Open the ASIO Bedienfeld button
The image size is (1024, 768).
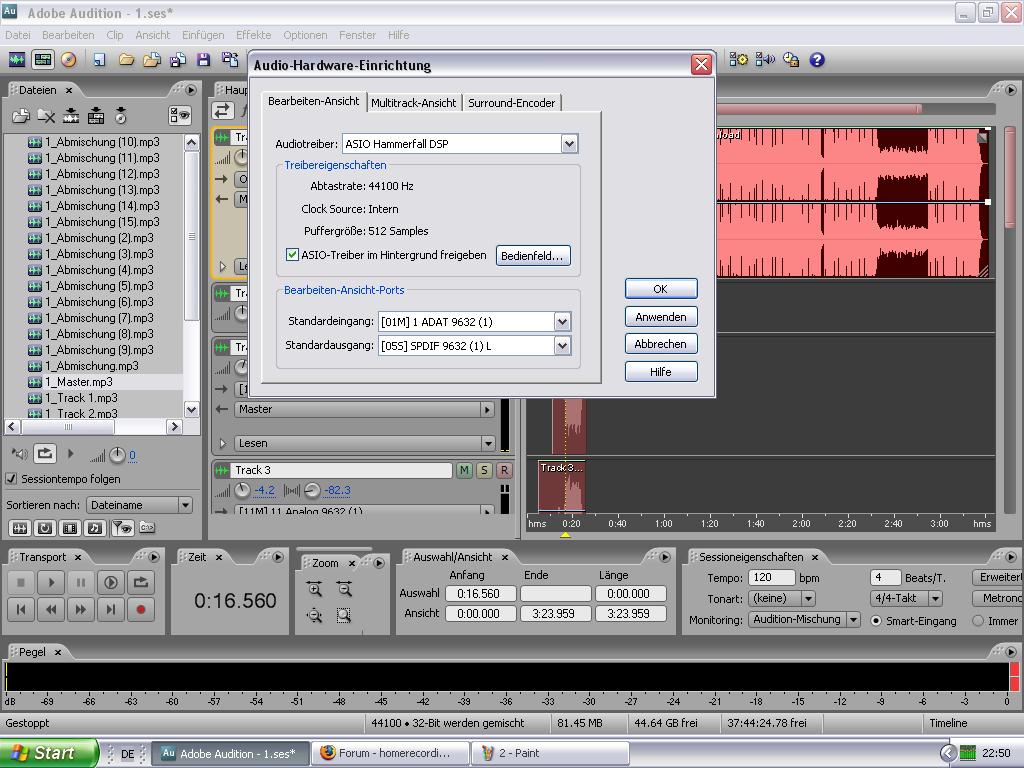[533, 255]
